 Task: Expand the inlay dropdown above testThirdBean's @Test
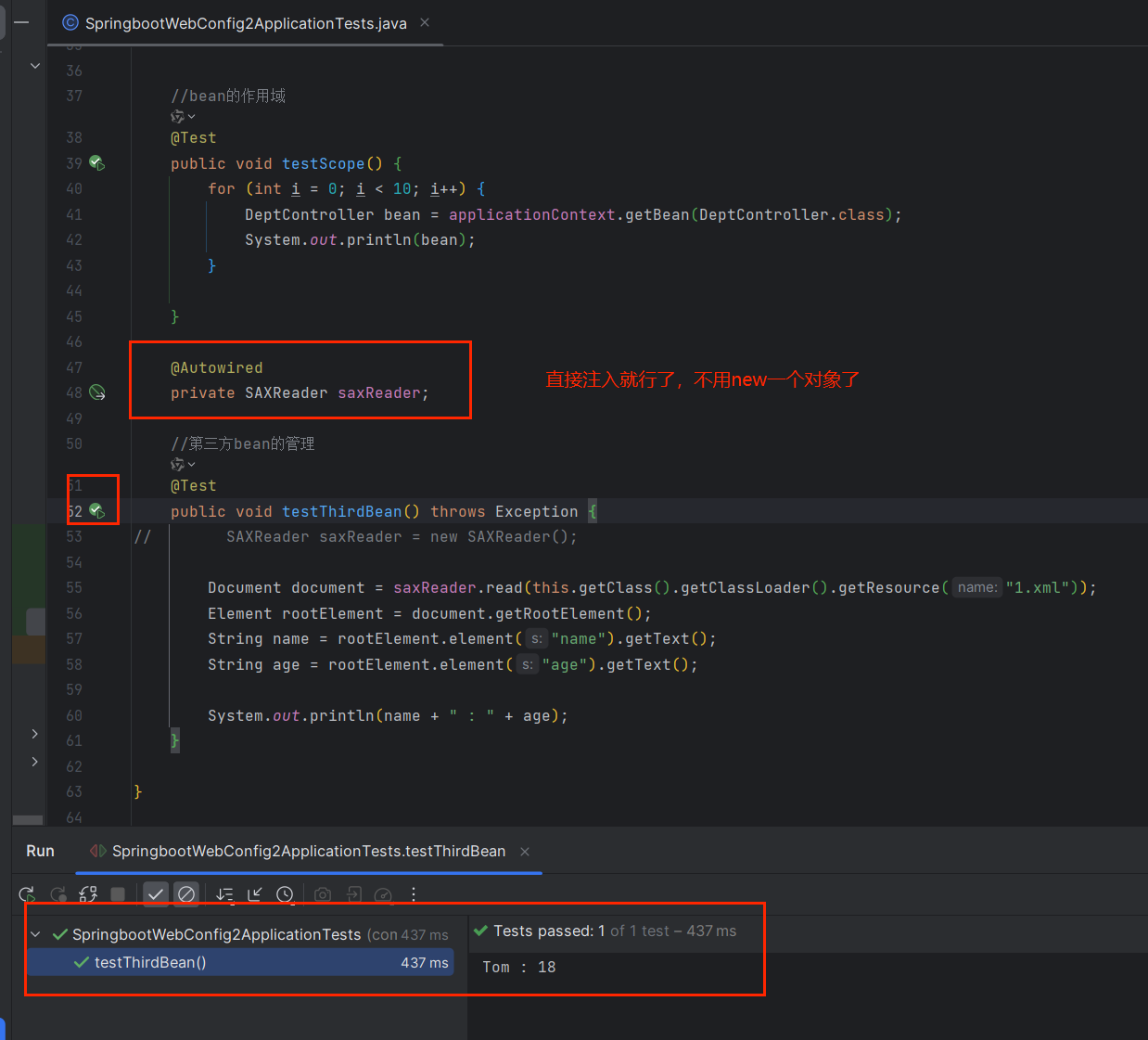coord(183,465)
